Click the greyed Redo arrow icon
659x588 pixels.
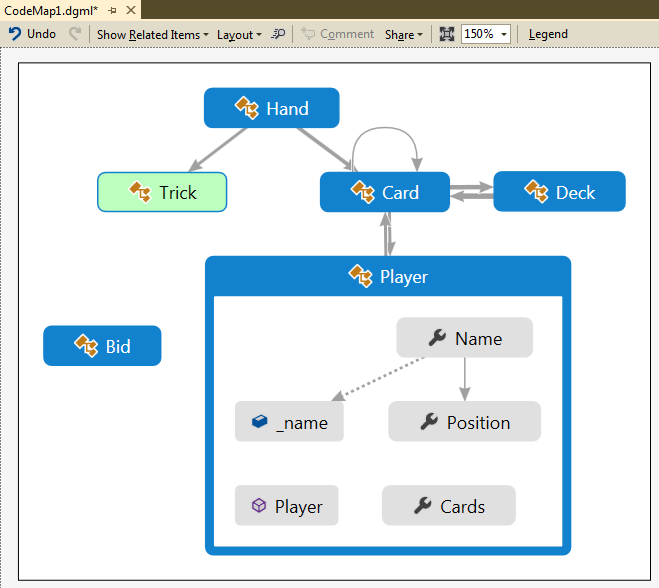pos(75,34)
